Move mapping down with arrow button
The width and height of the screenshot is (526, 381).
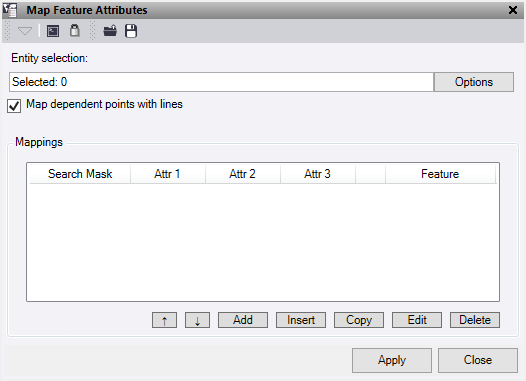coord(198,320)
